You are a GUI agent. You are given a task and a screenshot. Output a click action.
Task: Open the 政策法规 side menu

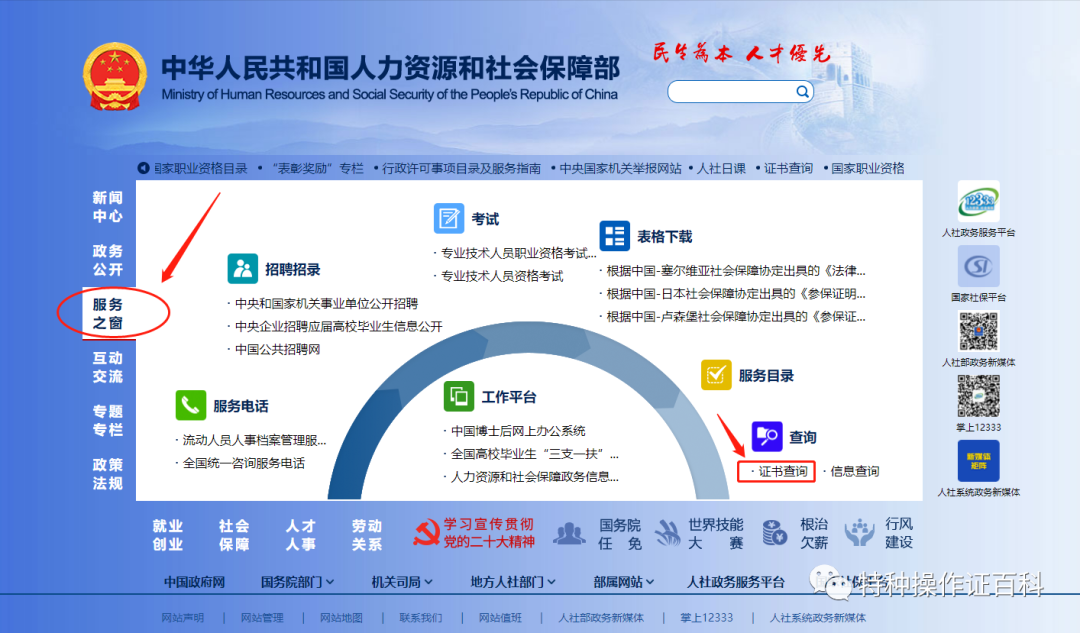click(108, 474)
